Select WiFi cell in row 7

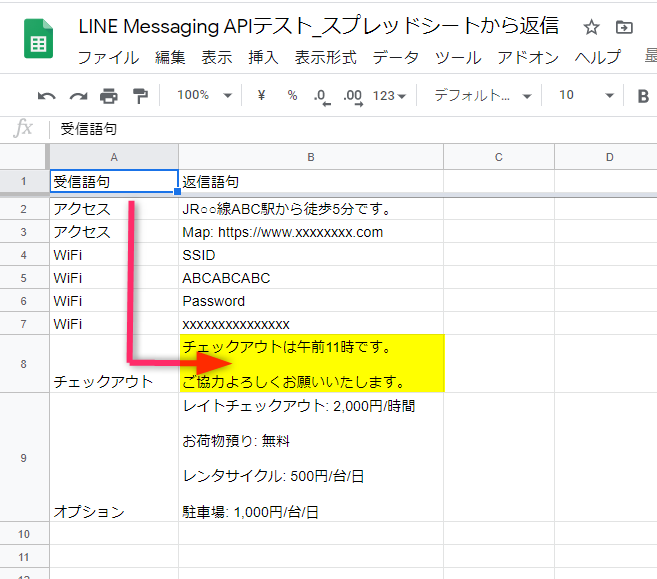(114, 324)
